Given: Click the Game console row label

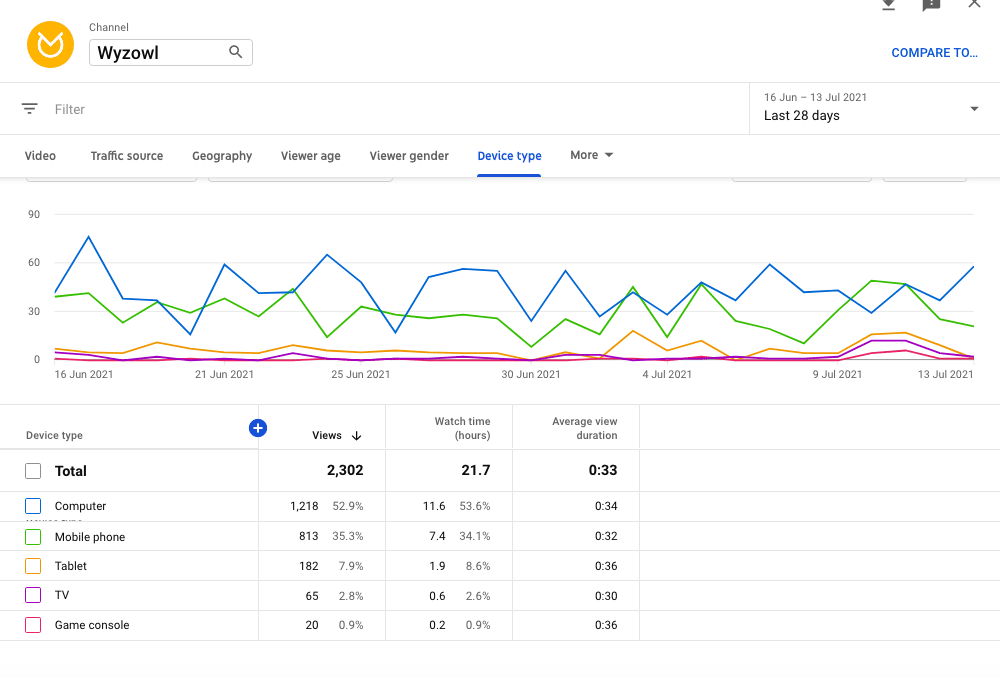Looking at the screenshot, I should pyautogui.click(x=92, y=625).
